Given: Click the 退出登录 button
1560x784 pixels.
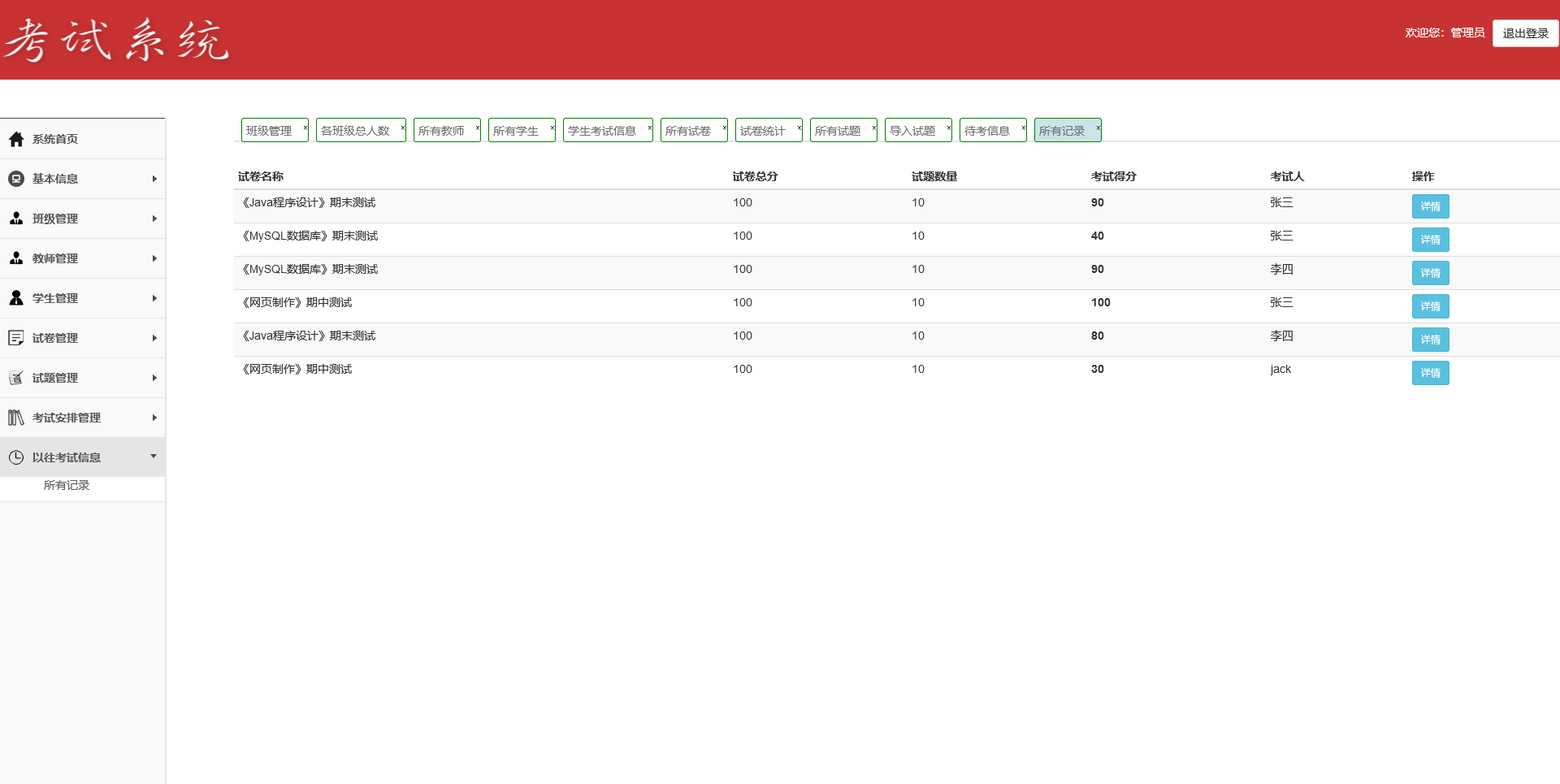Looking at the screenshot, I should click(x=1525, y=33).
